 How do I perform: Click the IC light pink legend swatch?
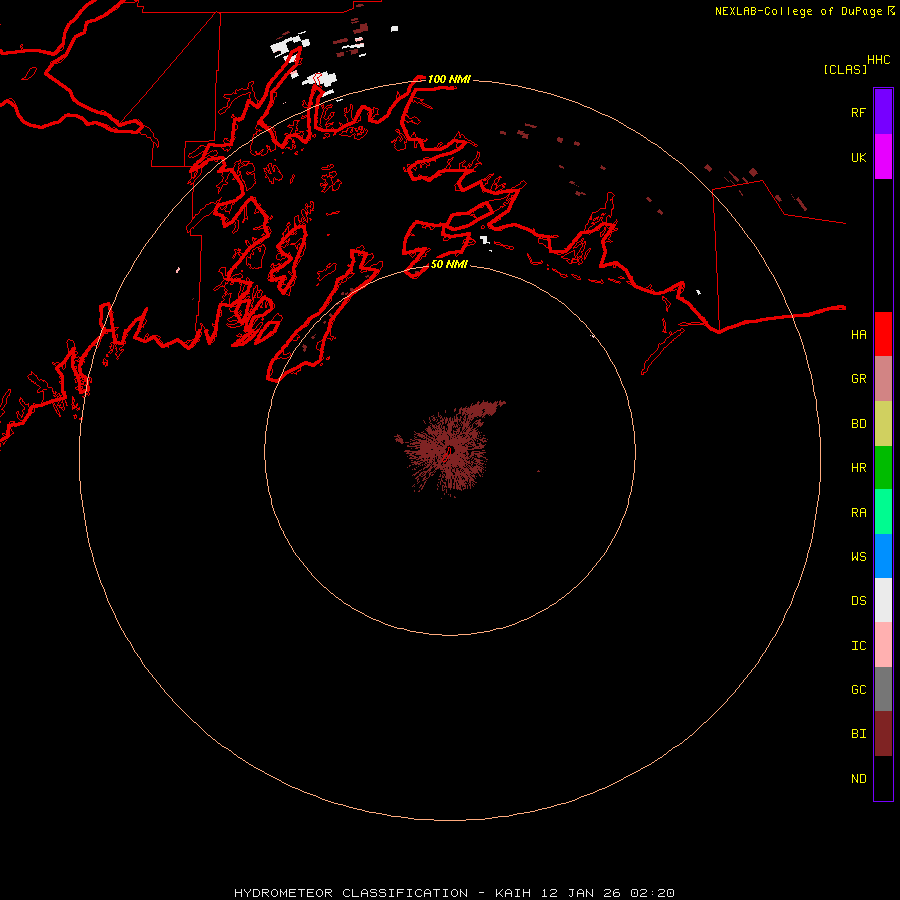pos(883,645)
